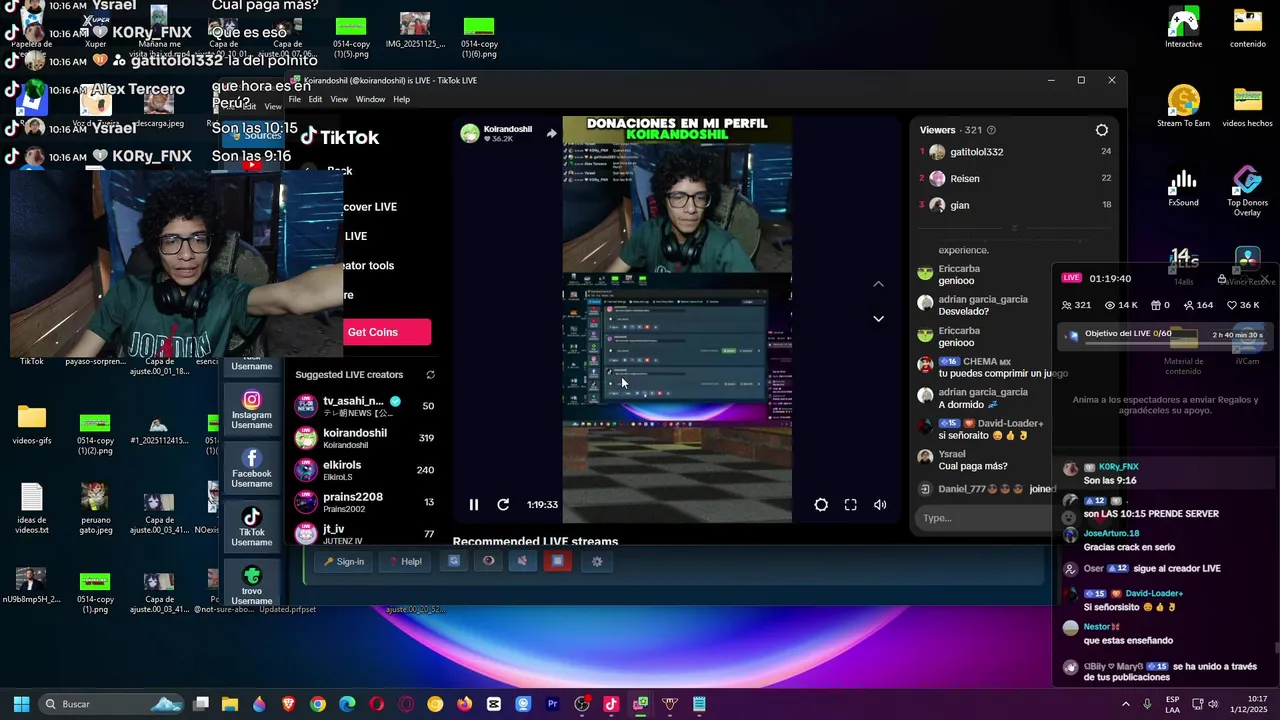The image size is (1280, 720).
Task: Click the viewer count 321 in the overlay
Action: pyautogui.click(x=1076, y=305)
